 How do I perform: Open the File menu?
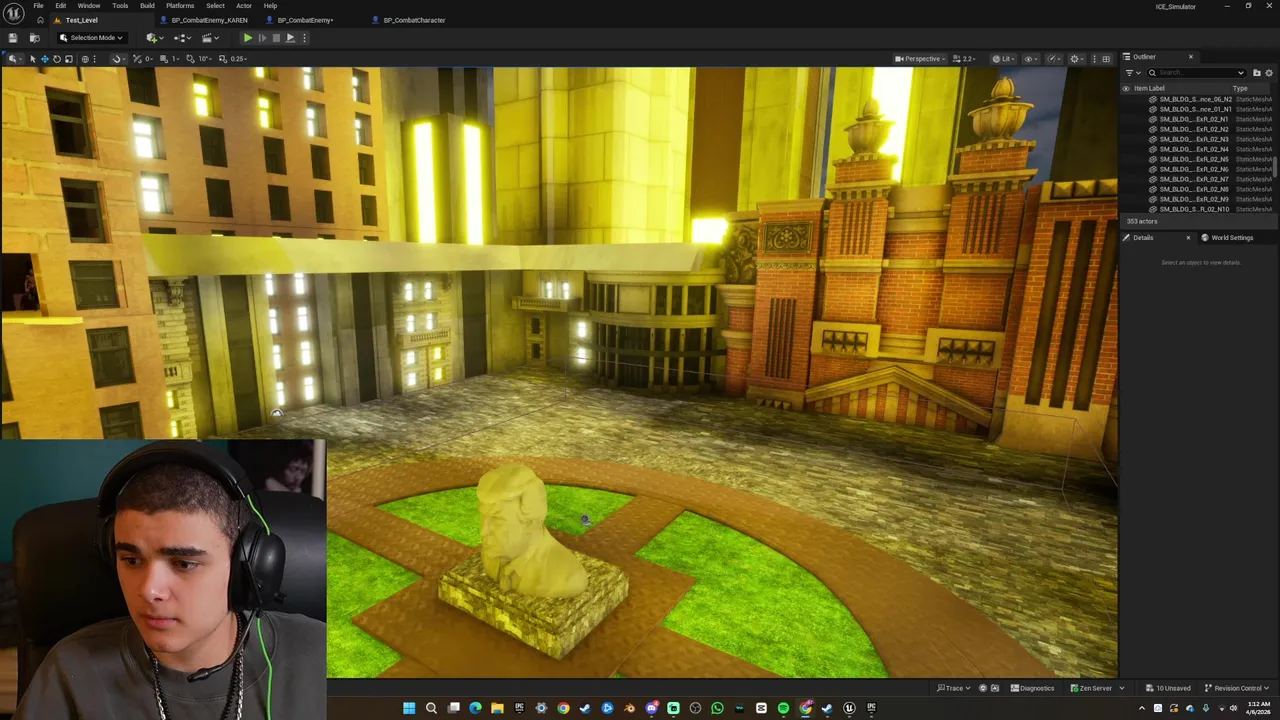(38, 6)
